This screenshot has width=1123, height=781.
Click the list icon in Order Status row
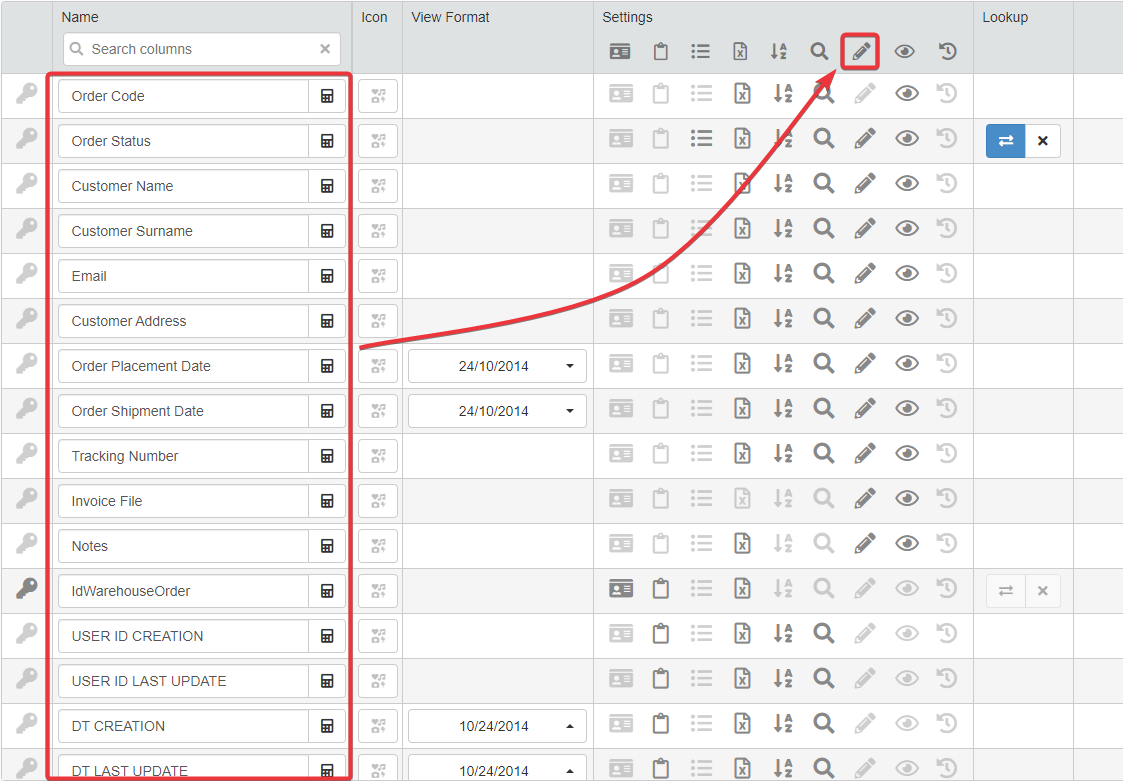[x=702, y=139]
